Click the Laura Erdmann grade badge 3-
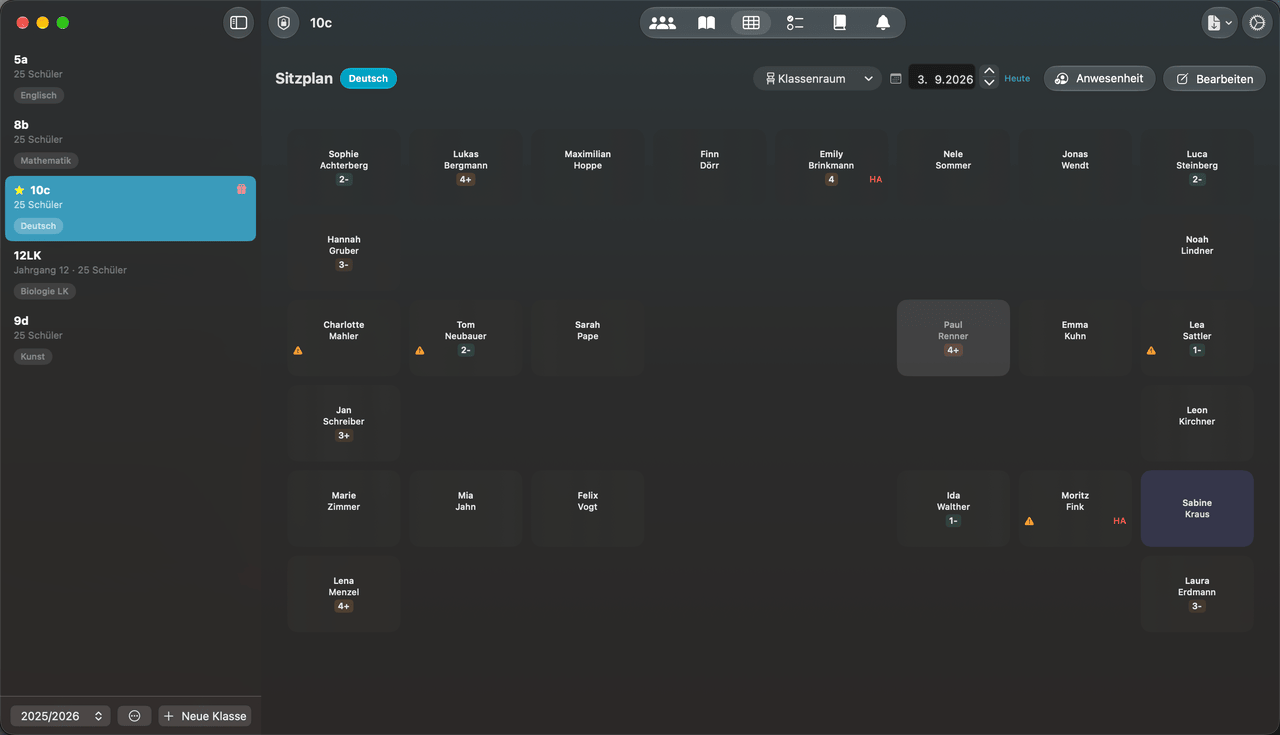The image size is (1280, 735). coord(1197,607)
